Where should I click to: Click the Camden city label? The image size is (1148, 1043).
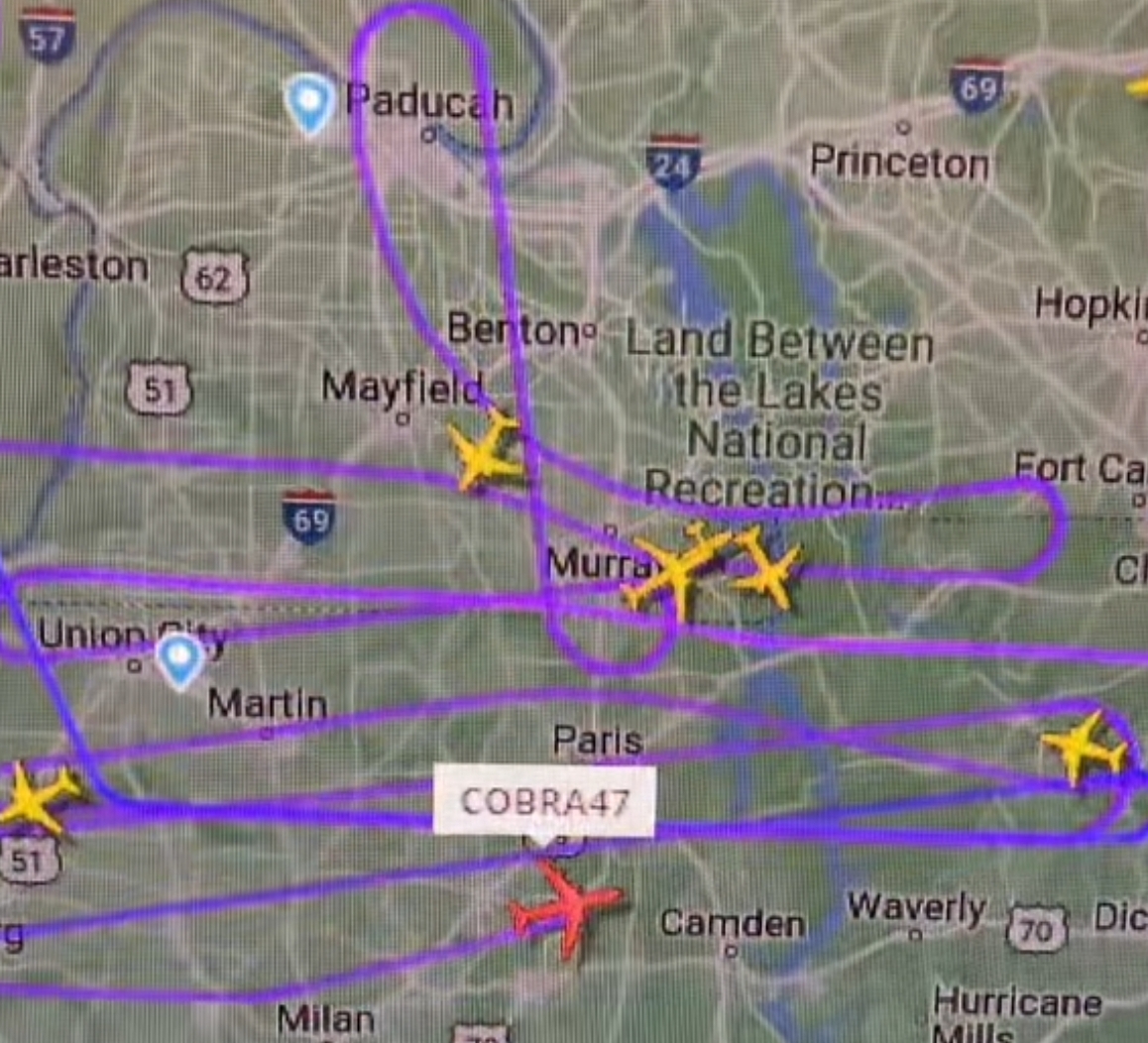coord(733,923)
